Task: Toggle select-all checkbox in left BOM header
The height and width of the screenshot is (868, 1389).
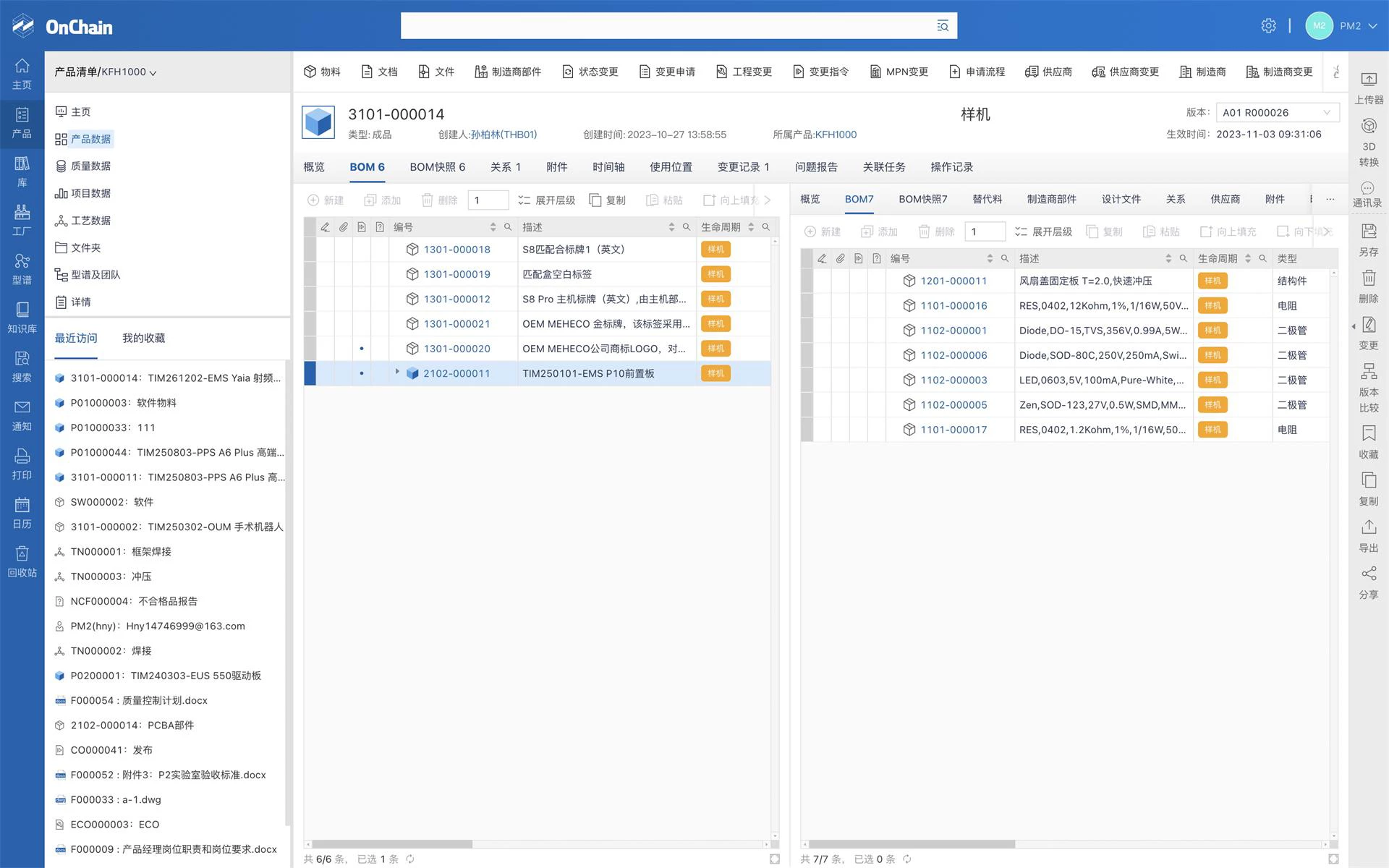Action: click(310, 227)
